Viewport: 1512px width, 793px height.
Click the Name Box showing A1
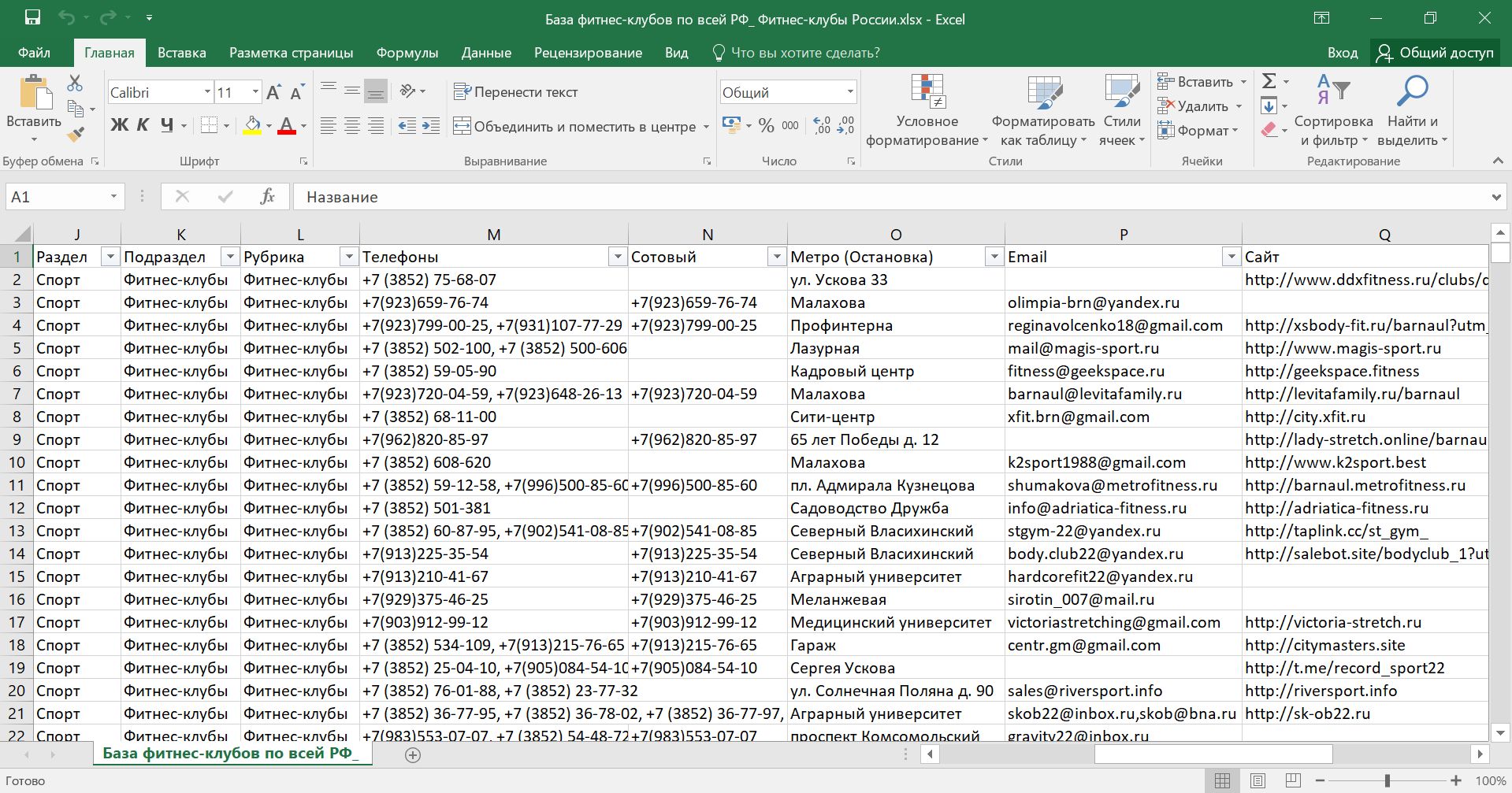pos(57,197)
